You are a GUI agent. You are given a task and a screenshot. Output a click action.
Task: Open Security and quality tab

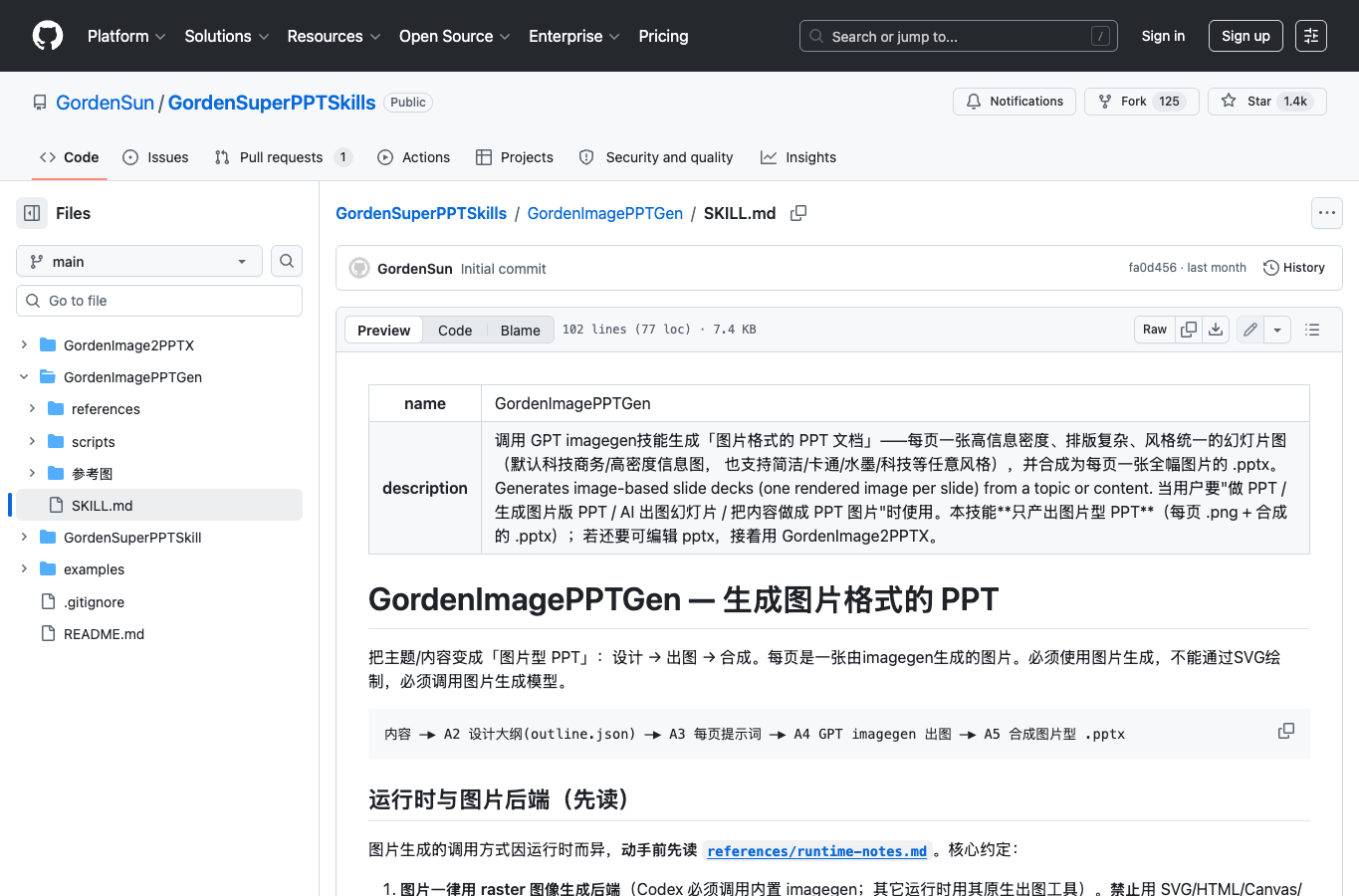(656, 157)
